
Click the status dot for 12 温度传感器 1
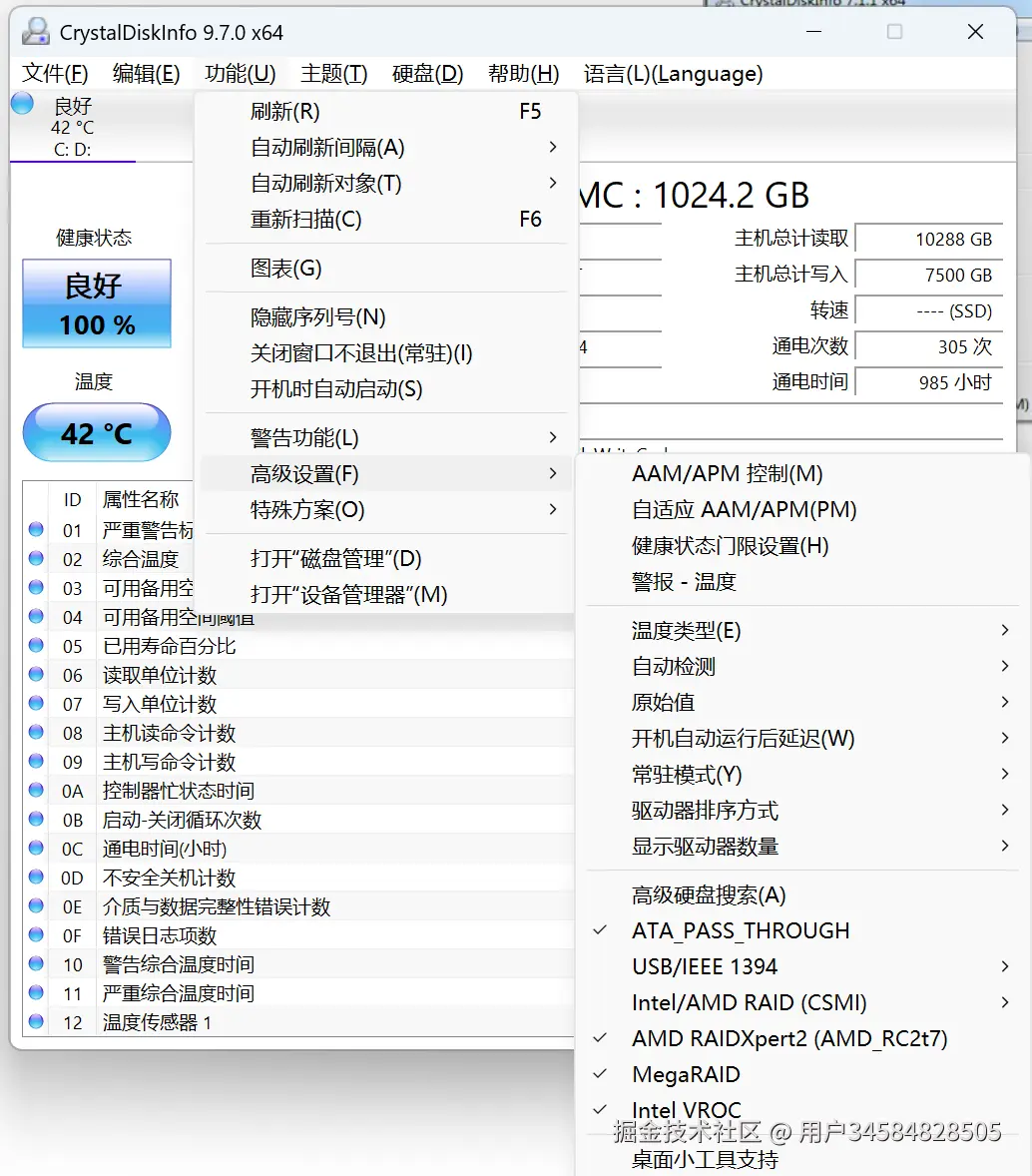(36, 1021)
